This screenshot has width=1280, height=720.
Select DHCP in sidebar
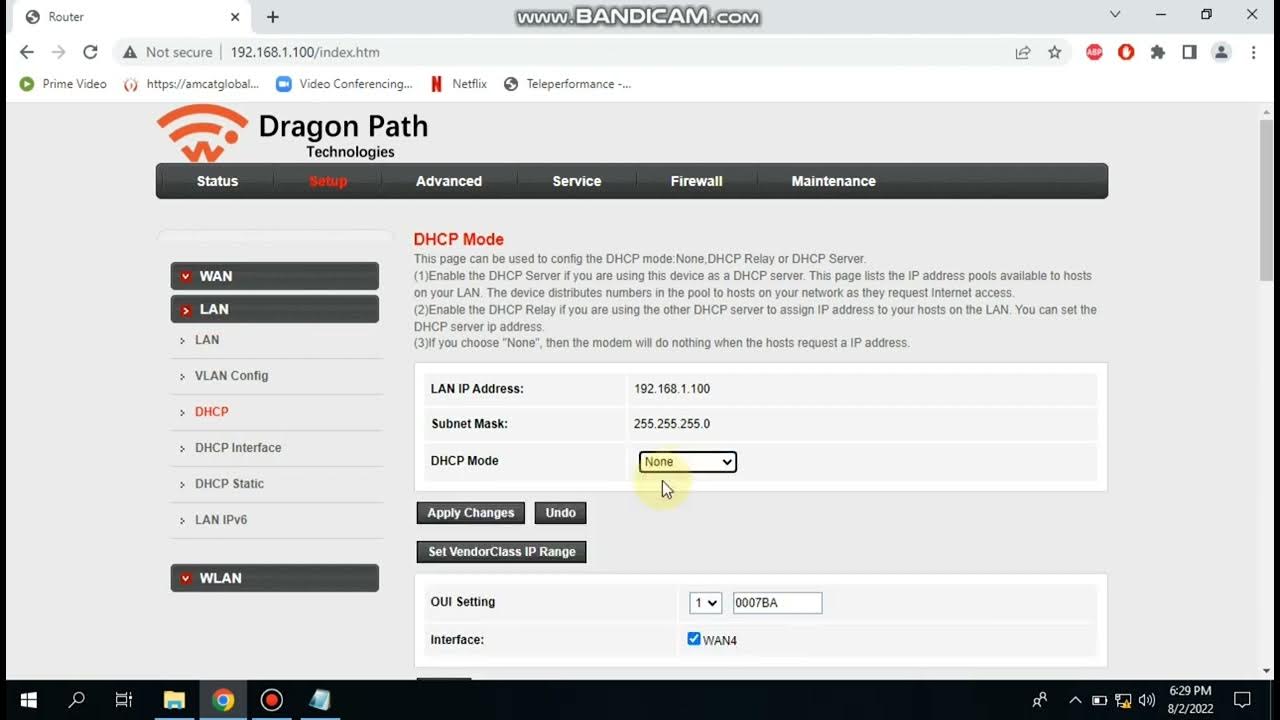point(211,412)
